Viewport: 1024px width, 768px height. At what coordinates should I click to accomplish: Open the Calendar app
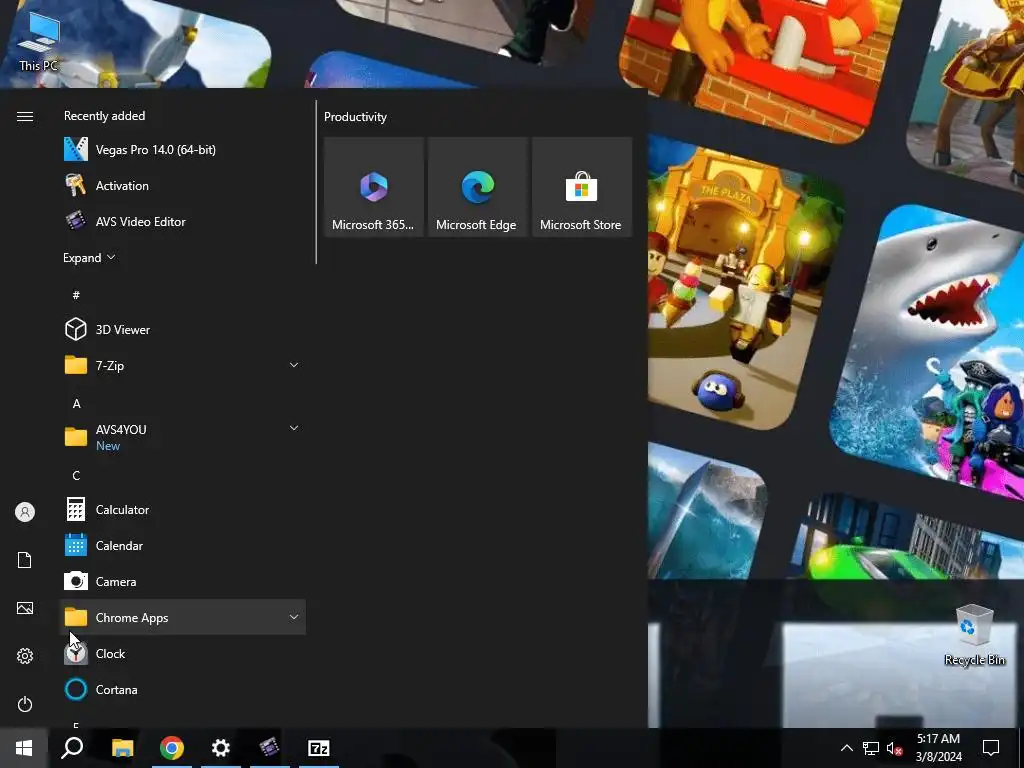click(182, 545)
